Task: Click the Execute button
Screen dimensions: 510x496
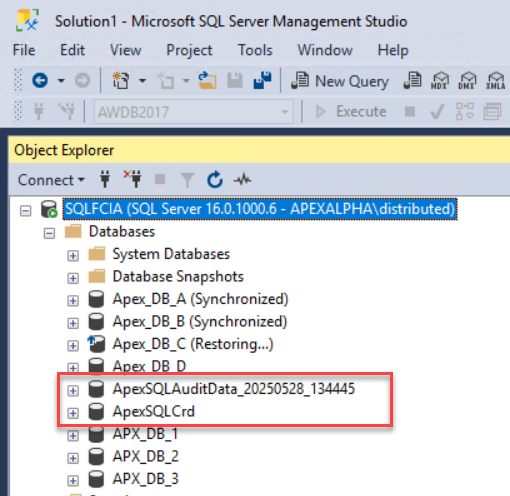Action: (351, 111)
